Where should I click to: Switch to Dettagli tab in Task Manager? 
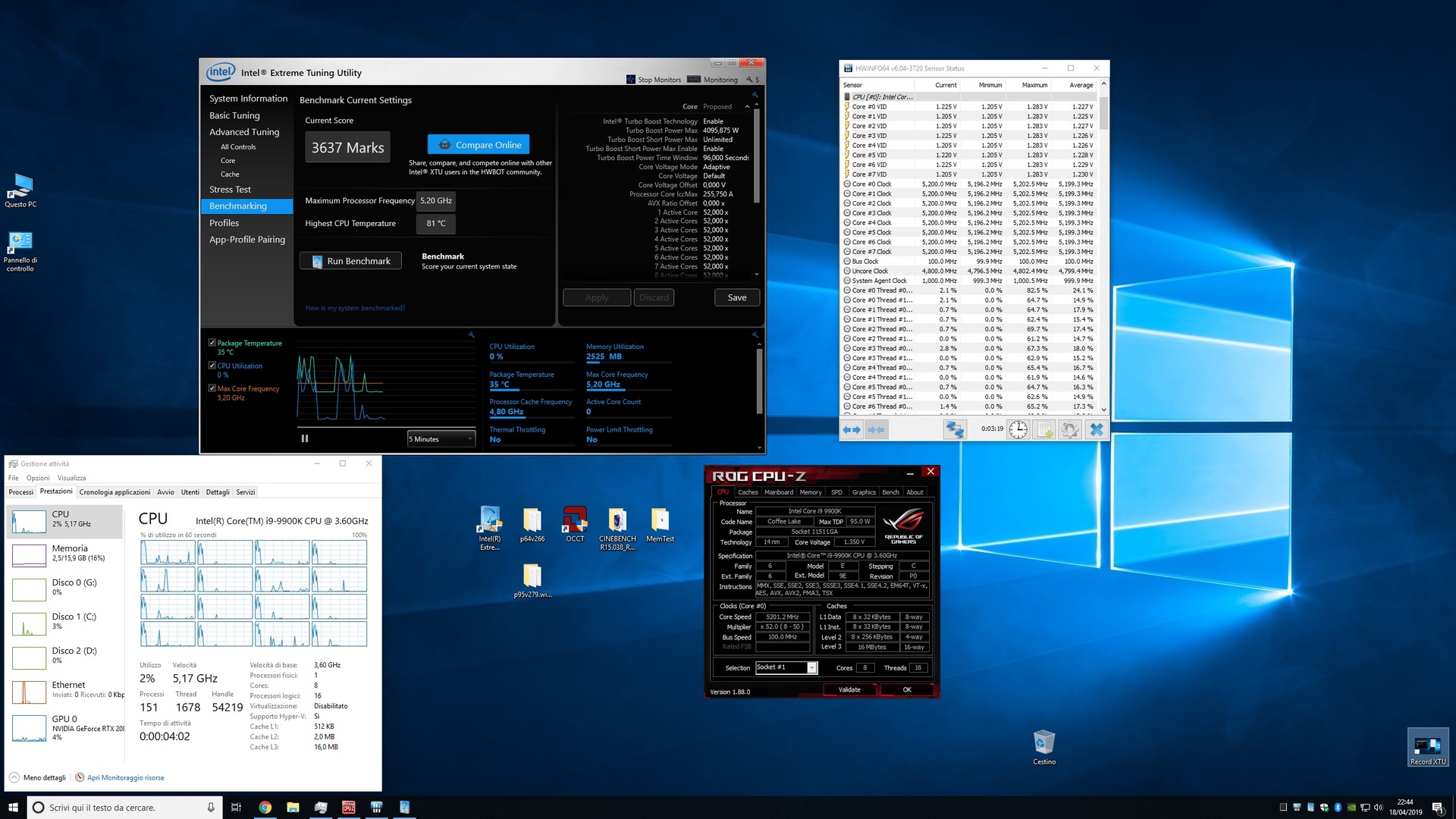tap(218, 492)
